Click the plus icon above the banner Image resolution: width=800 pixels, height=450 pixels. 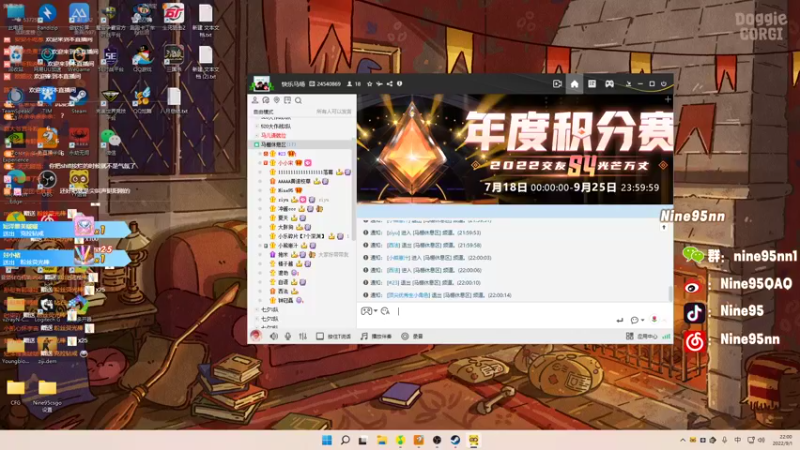pos(667,99)
